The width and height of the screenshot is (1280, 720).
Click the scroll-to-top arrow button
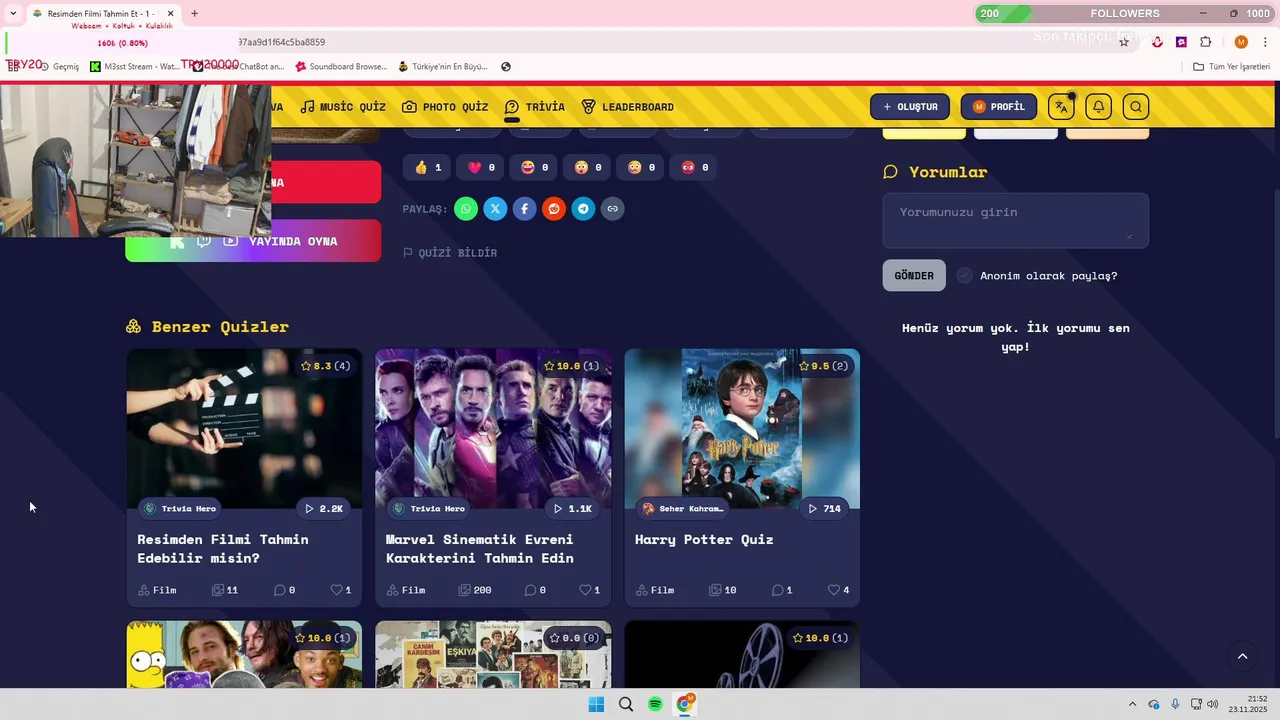coord(1242,657)
